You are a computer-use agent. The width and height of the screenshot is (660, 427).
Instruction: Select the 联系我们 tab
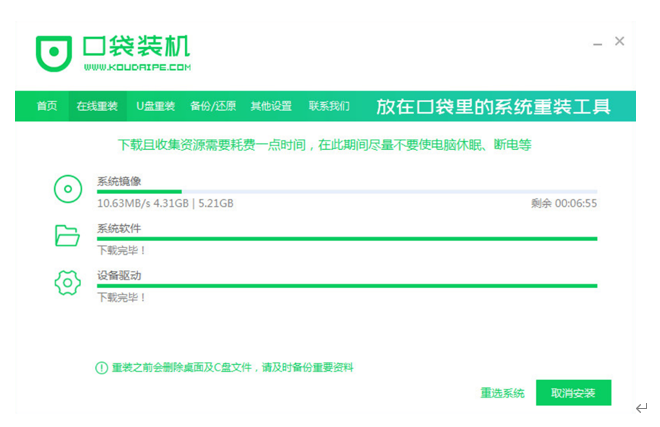click(x=329, y=106)
